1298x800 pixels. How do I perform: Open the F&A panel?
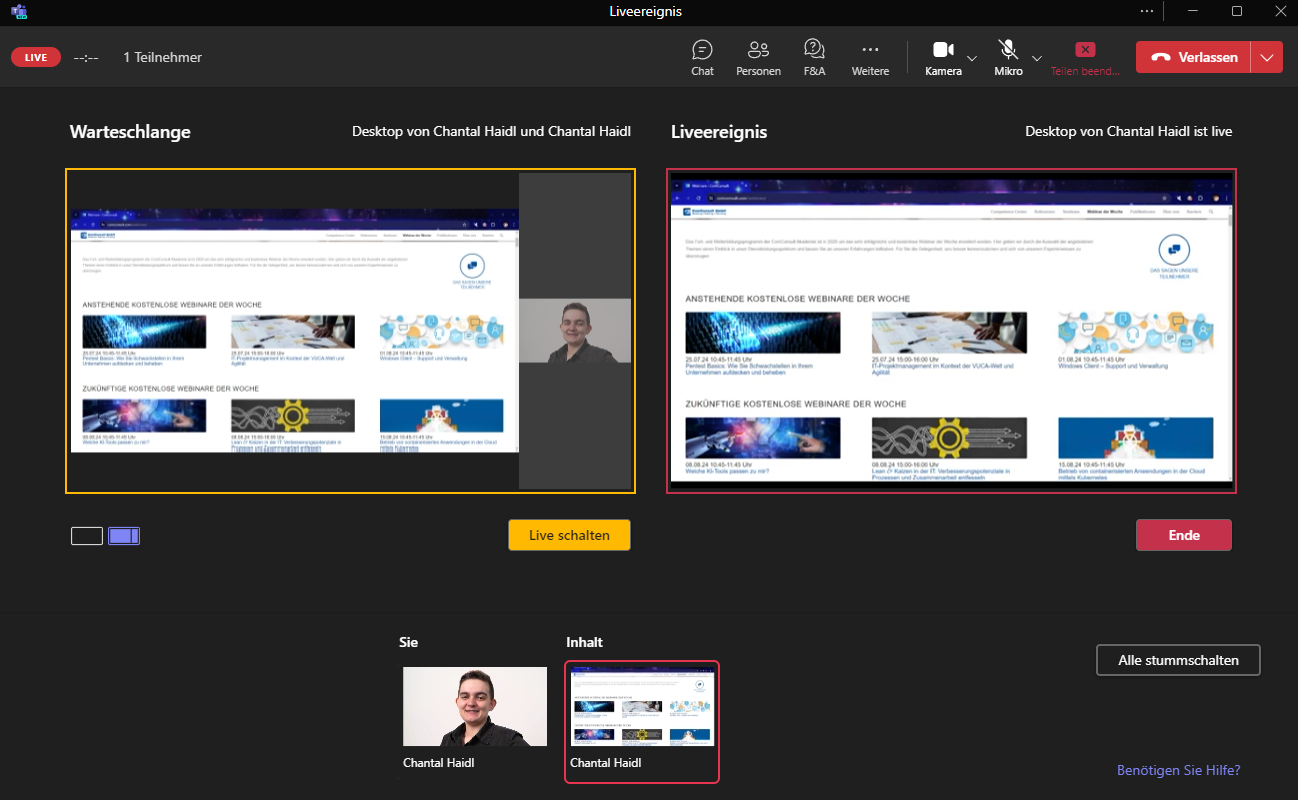[x=814, y=57]
